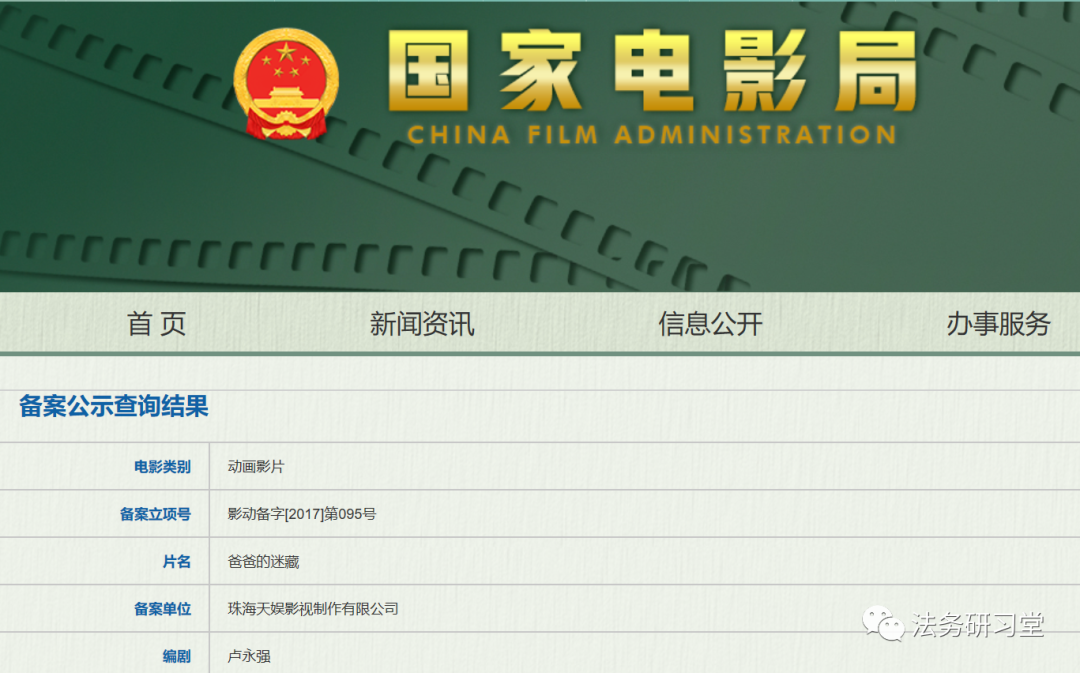Select the 珠海天娱影视制作有限公司 value
1080x673 pixels.
313,609
